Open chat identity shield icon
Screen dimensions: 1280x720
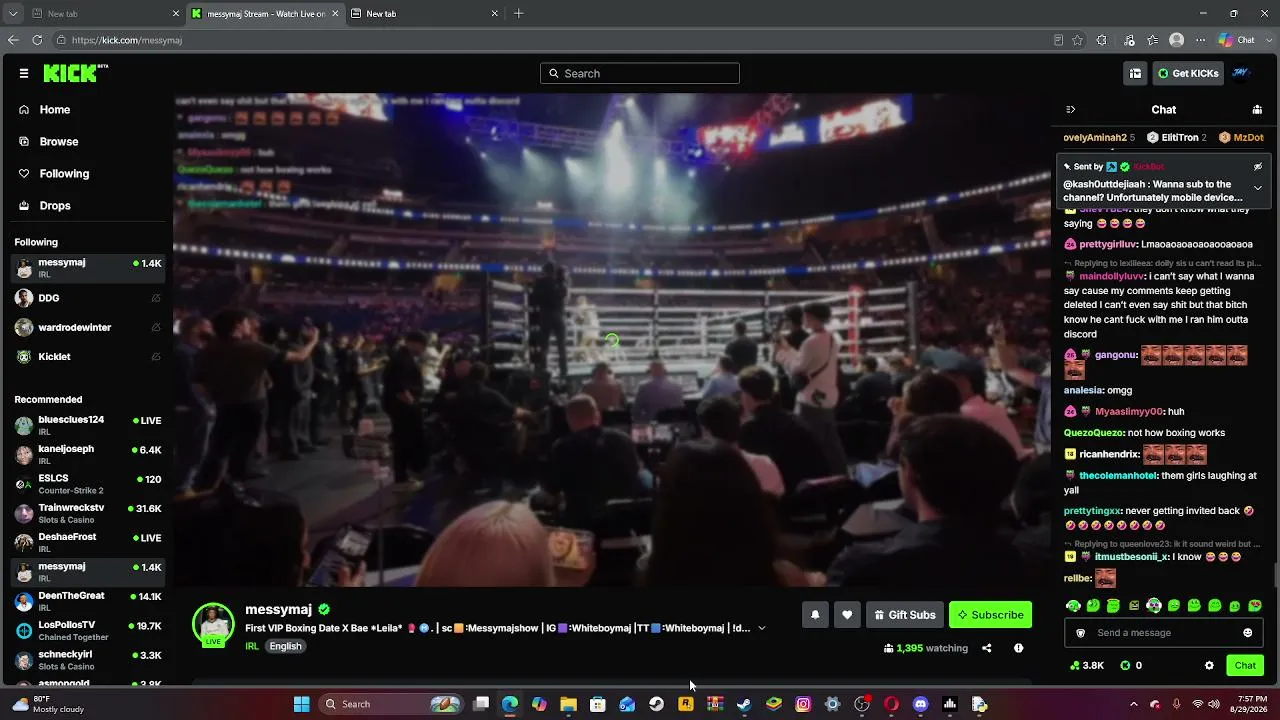click(1080, 633)
